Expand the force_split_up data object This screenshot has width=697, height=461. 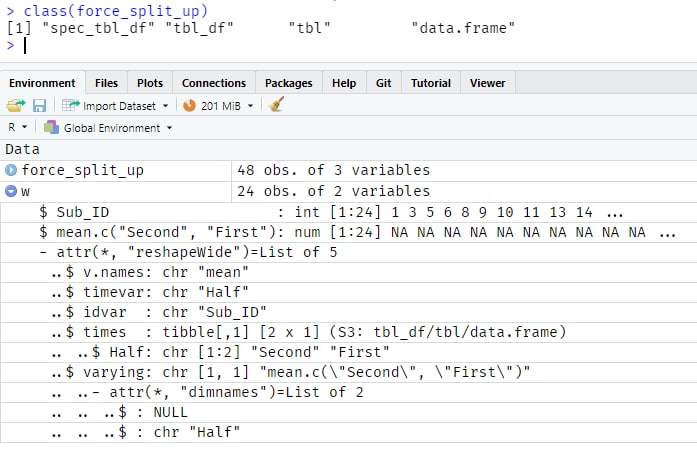(x=11, y=170)
